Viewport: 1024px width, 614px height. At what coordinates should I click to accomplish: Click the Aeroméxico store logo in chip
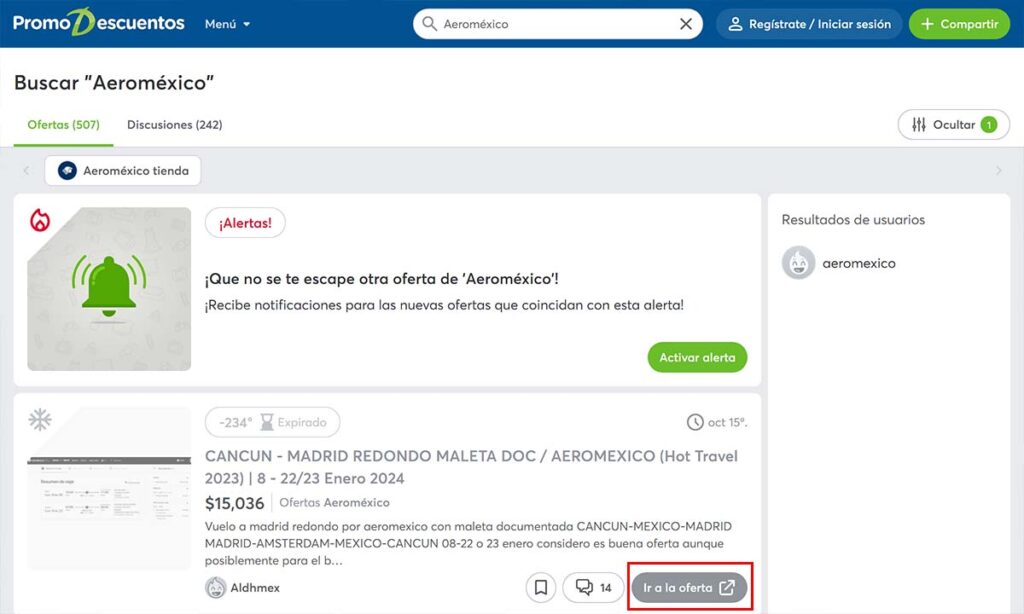click(x=67, y=170)
